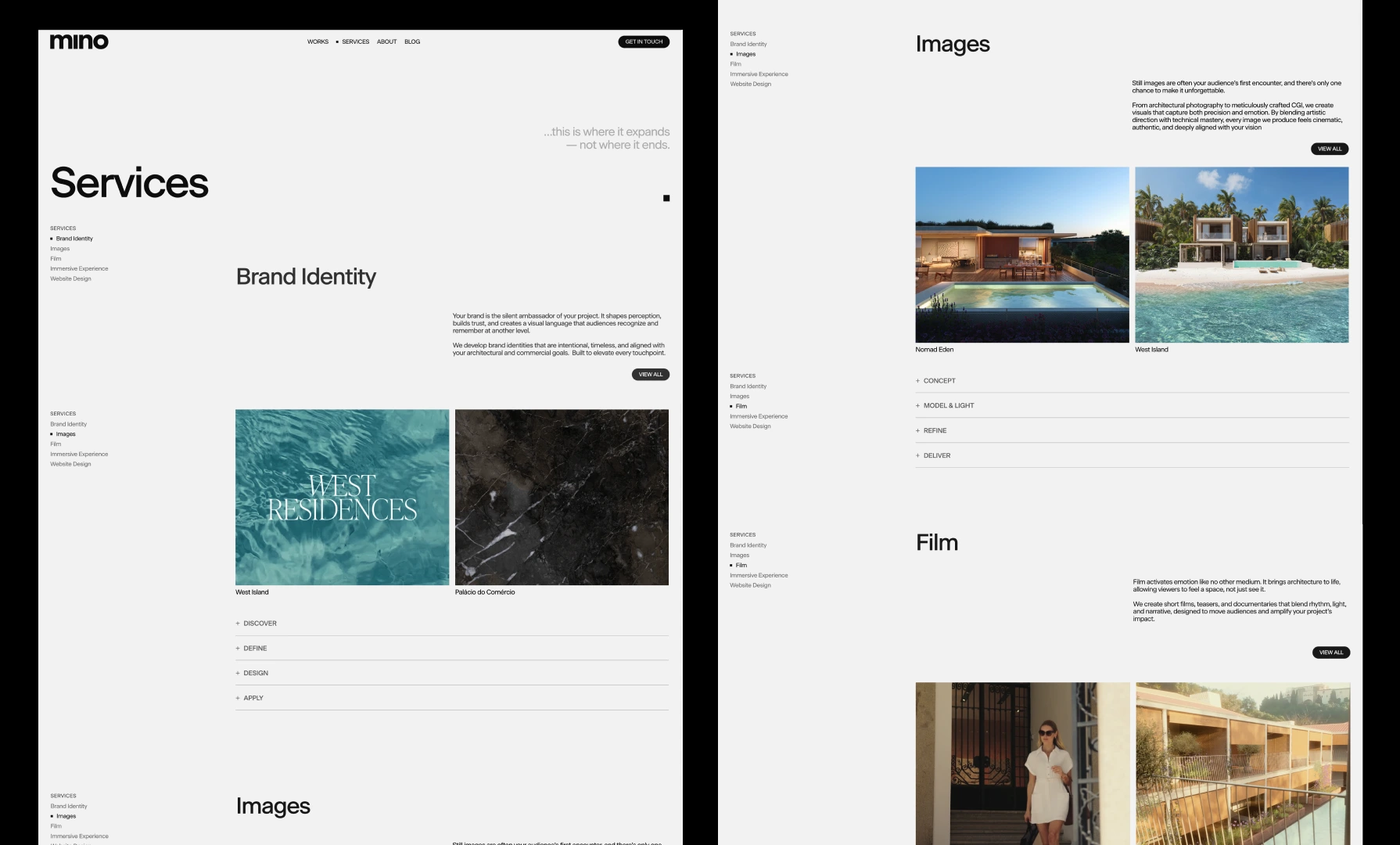This screenshot has width=1400, height=845.
Task: Expand the MODEL & LIGHT row
Action: pos(1133,406)
